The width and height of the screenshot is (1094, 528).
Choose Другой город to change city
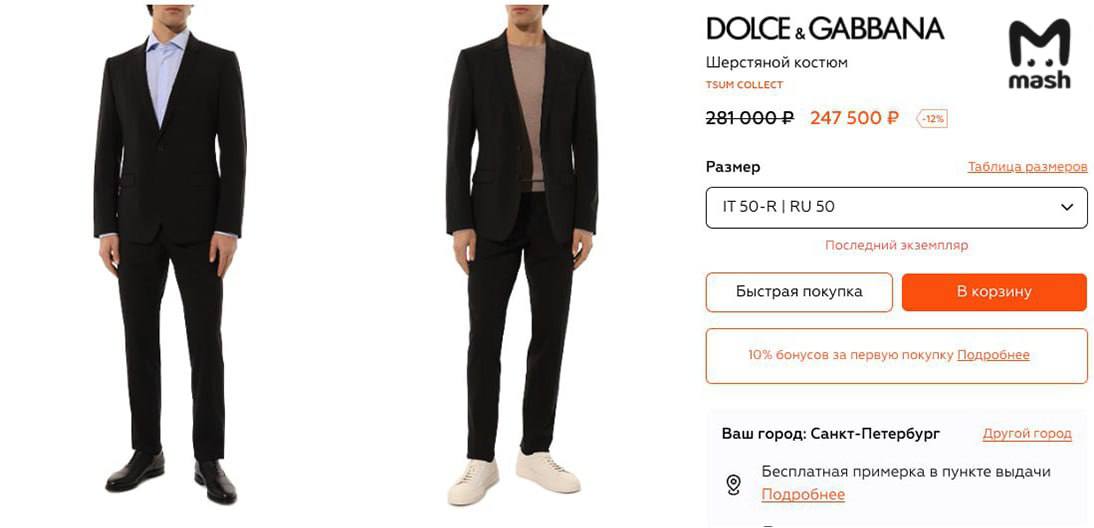tap(1027, 434)
